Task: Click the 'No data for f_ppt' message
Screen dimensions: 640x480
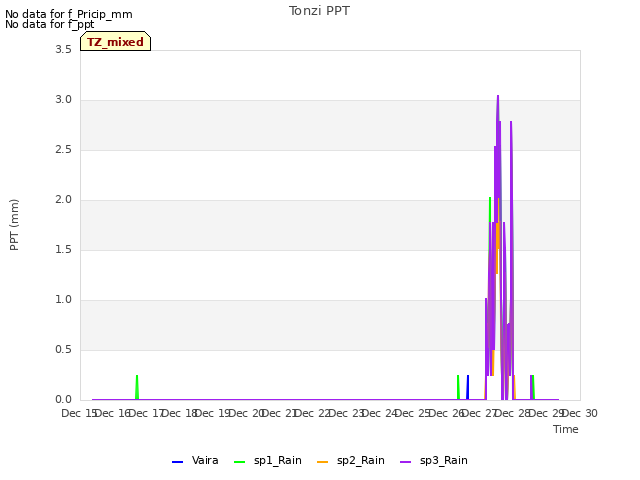Action: (x=49, y=24)
